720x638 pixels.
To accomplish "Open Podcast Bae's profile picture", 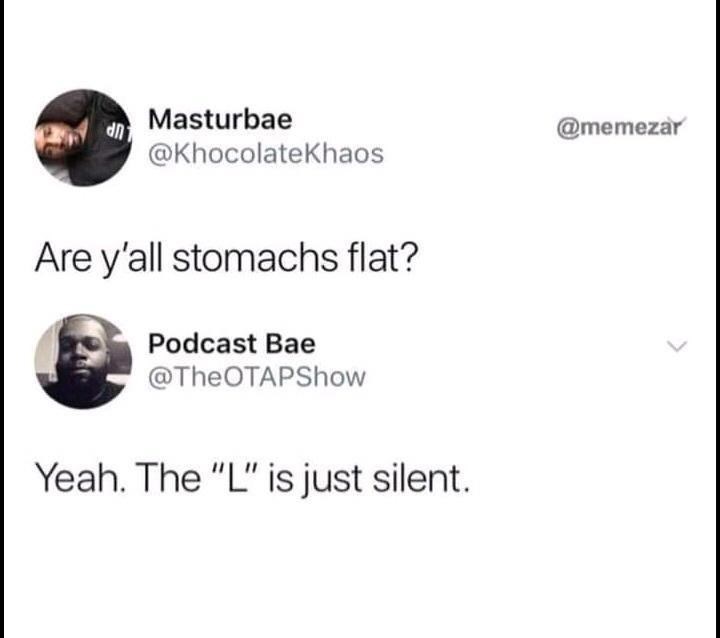I will pos(83,361).
